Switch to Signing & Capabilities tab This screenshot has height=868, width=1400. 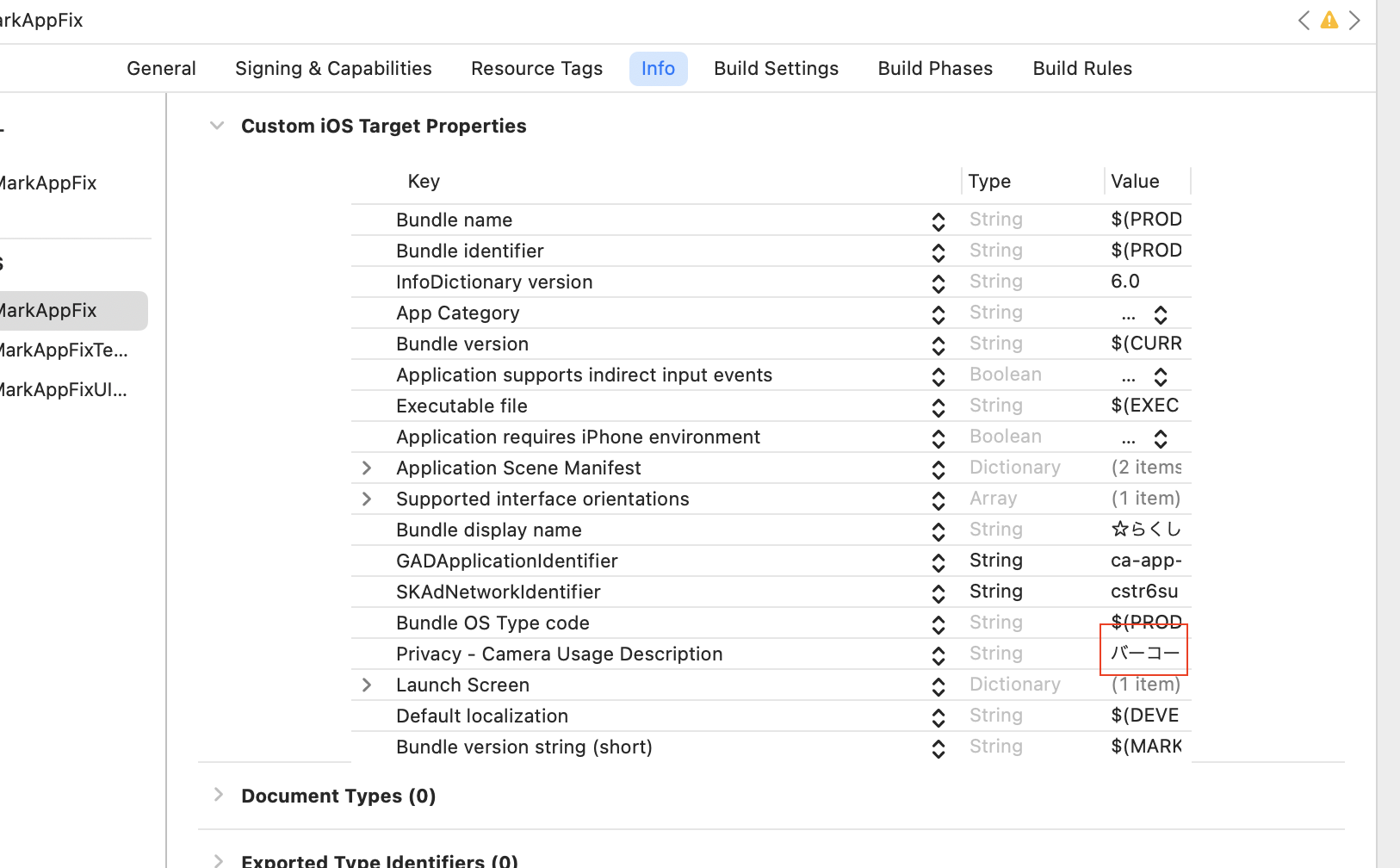coord(333,68)
